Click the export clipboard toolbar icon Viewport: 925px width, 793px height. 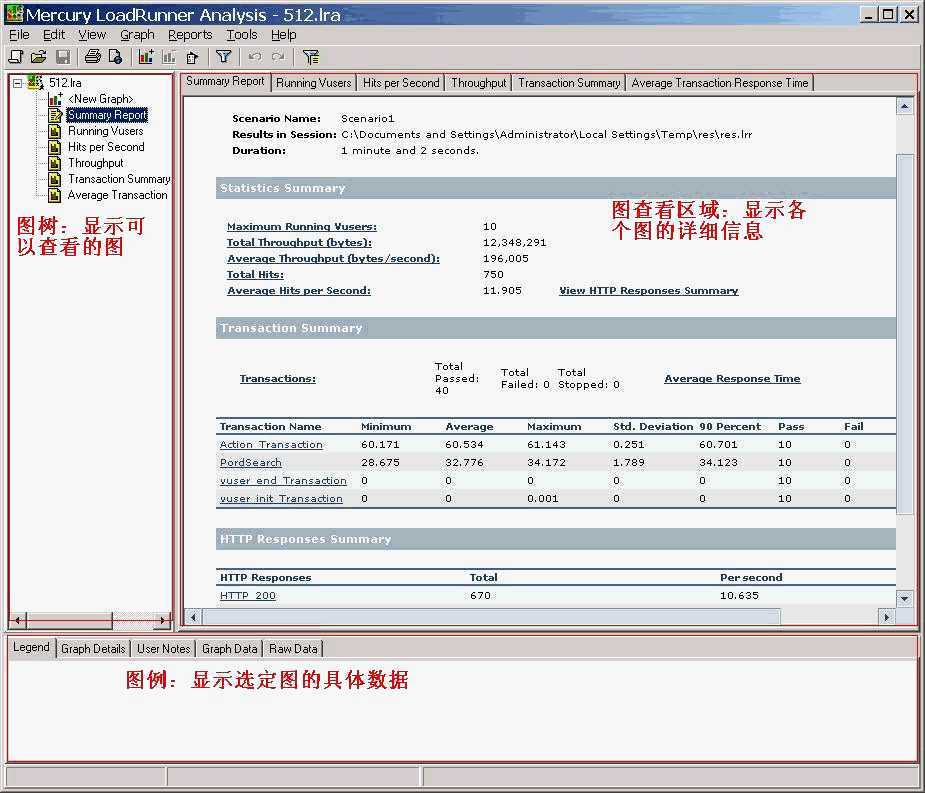pyautogui.click(x=192, y=57)
